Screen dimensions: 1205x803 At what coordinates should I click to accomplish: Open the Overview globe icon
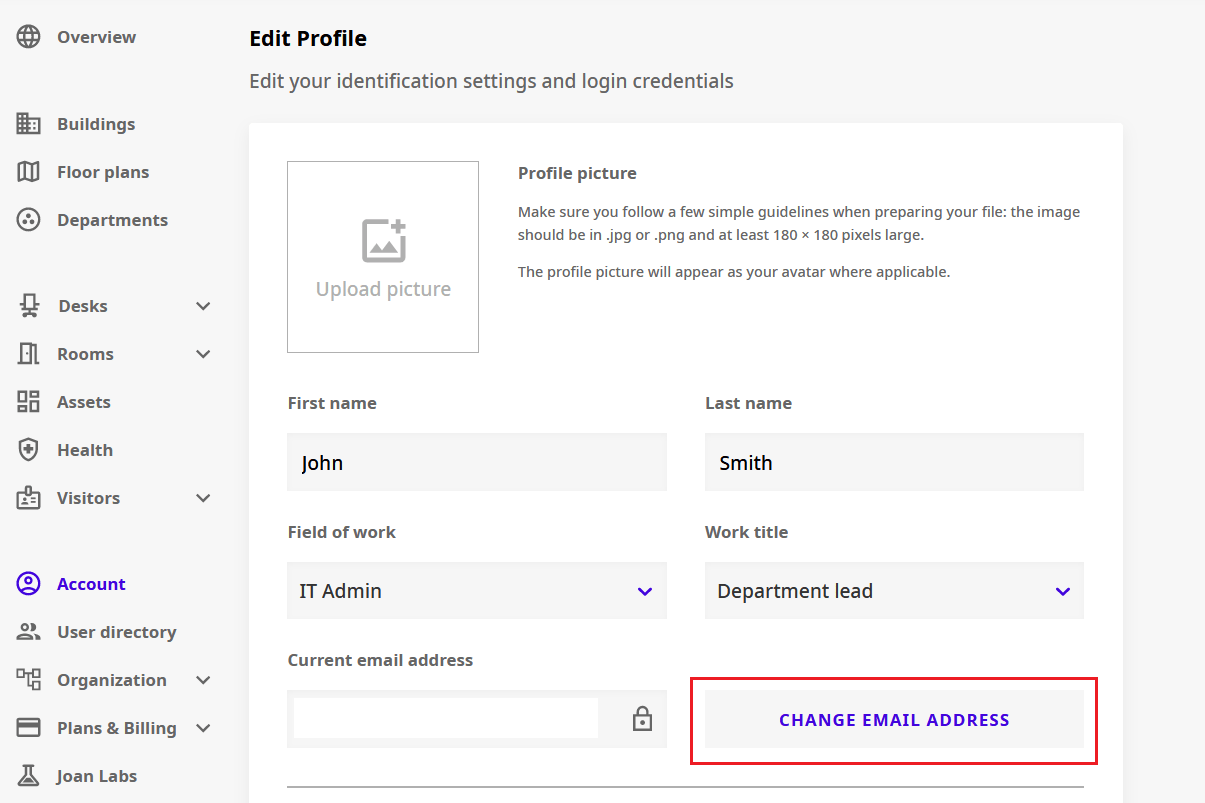tap(28, 36)
